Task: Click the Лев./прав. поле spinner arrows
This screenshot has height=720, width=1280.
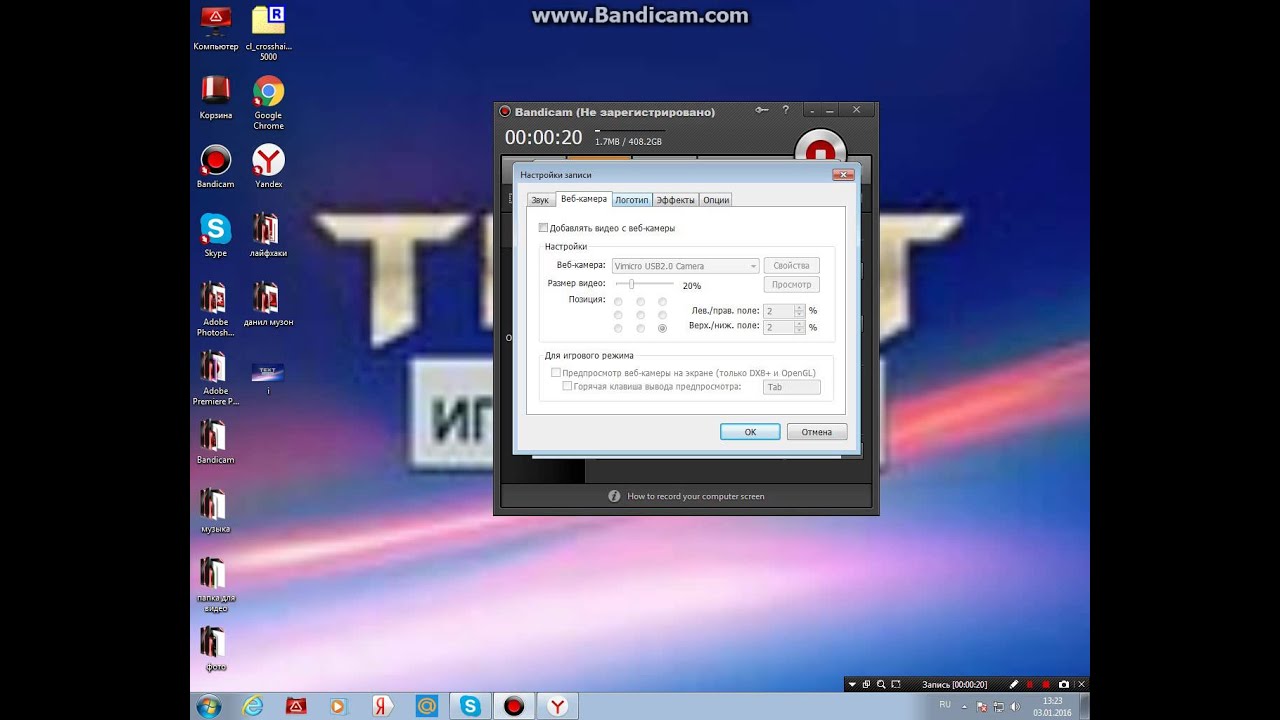Action: coord(799,311)
